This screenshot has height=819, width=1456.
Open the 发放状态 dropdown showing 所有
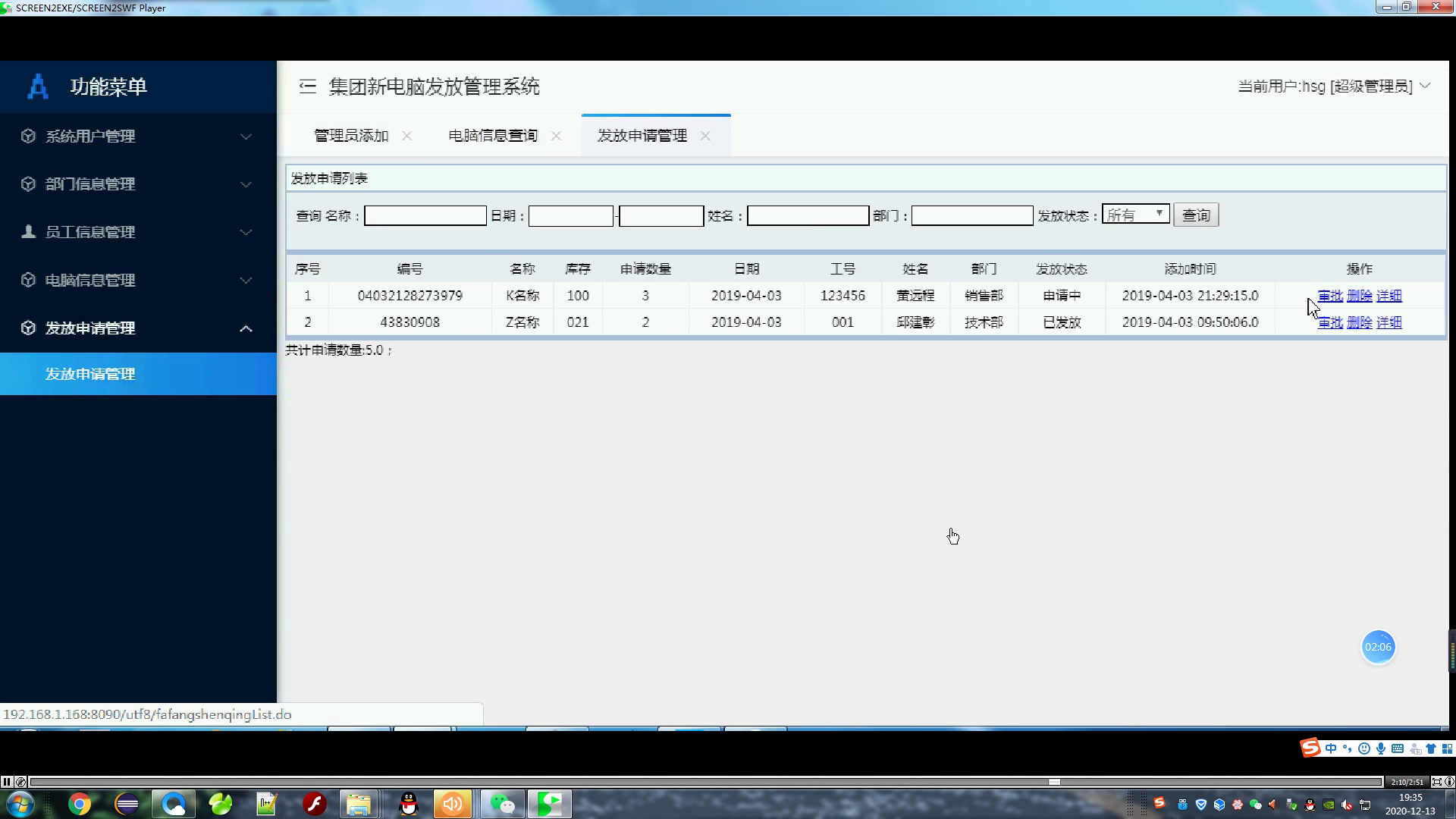tap(1135, 215)
